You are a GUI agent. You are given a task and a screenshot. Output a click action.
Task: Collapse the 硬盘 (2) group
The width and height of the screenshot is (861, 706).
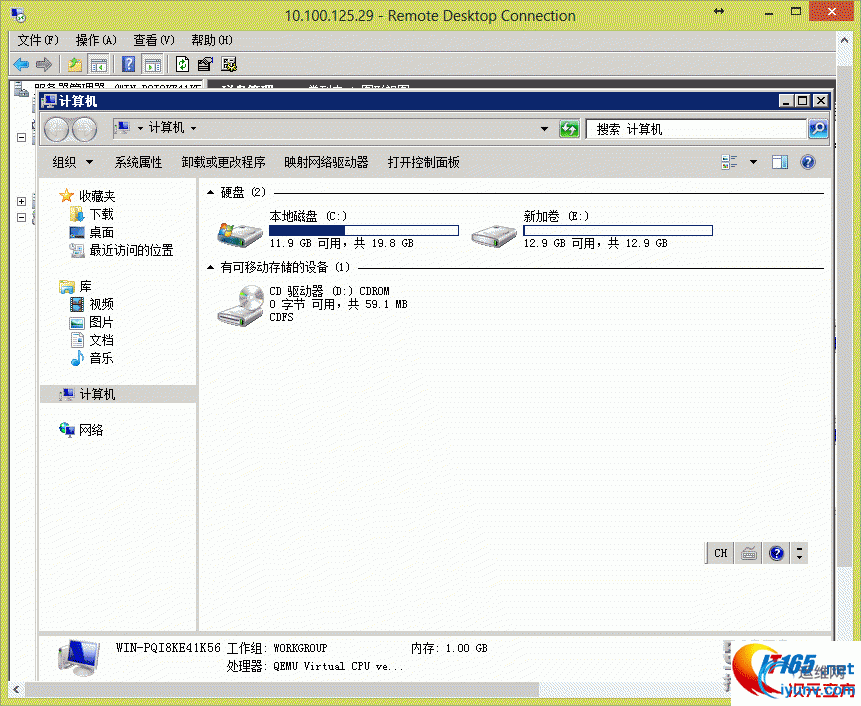click(x=210, y=192)
